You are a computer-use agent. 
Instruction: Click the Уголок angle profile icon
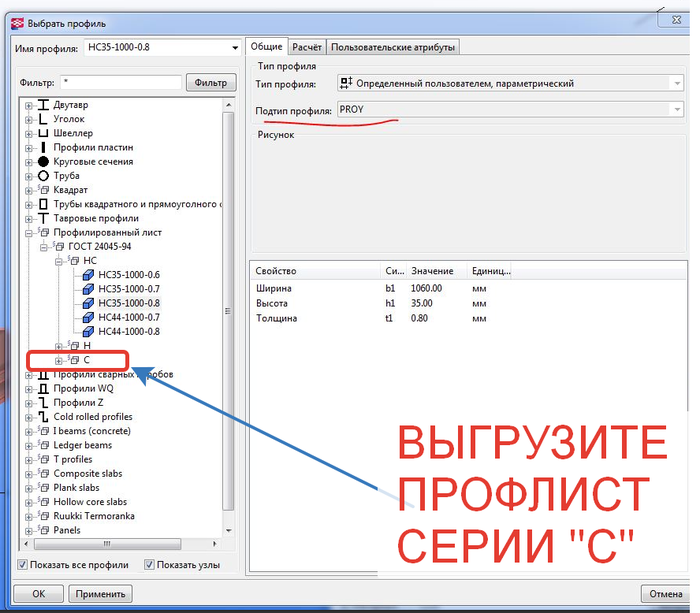coord(43,119)
